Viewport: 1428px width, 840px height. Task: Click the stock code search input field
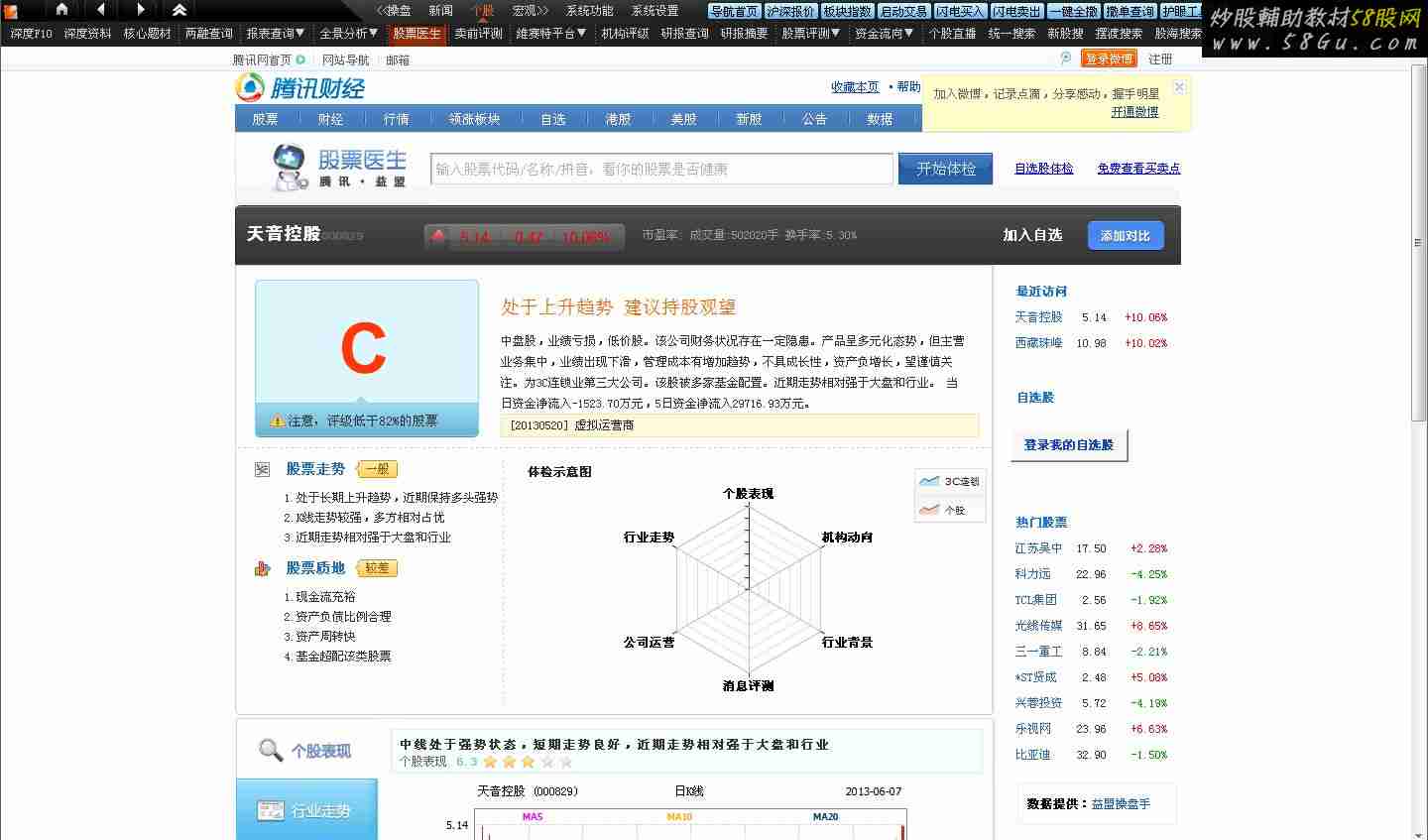(x=661, y=169)
